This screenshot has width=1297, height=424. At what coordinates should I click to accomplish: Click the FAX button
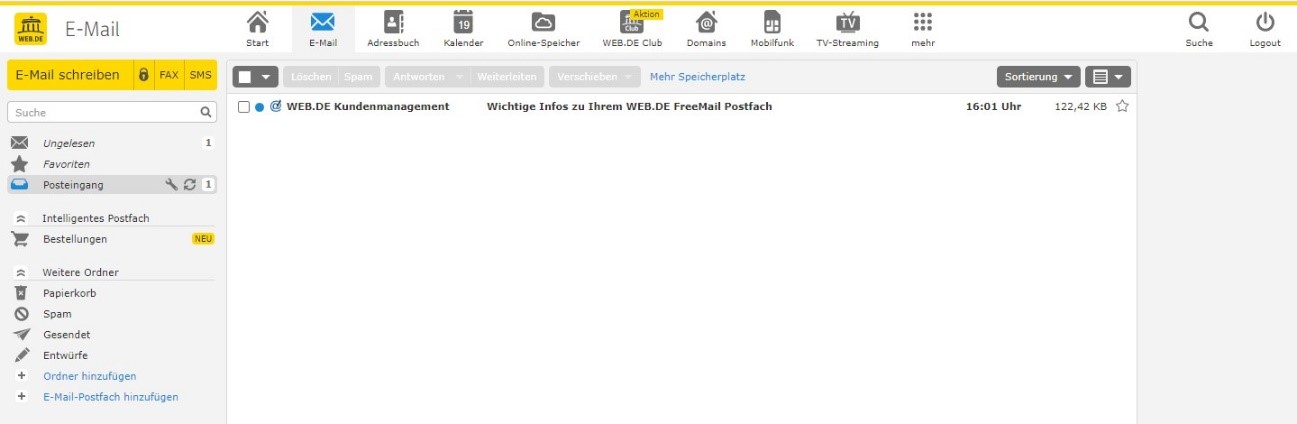(169, 75)
